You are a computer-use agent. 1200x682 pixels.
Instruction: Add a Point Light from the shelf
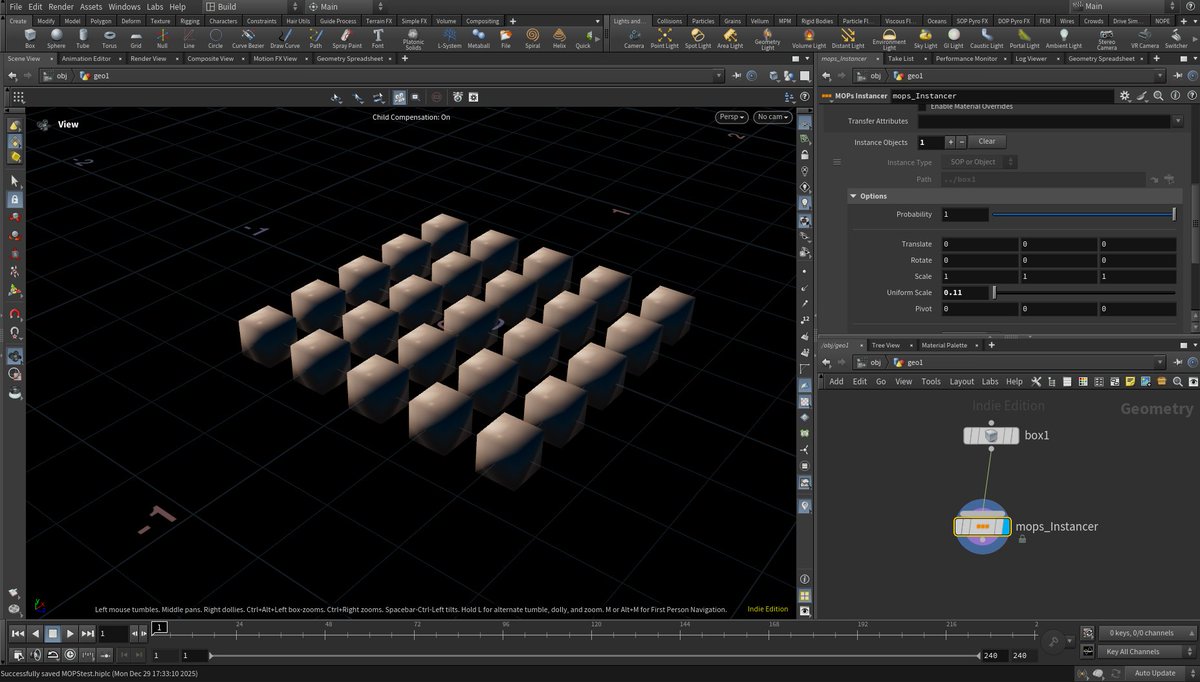664,38
